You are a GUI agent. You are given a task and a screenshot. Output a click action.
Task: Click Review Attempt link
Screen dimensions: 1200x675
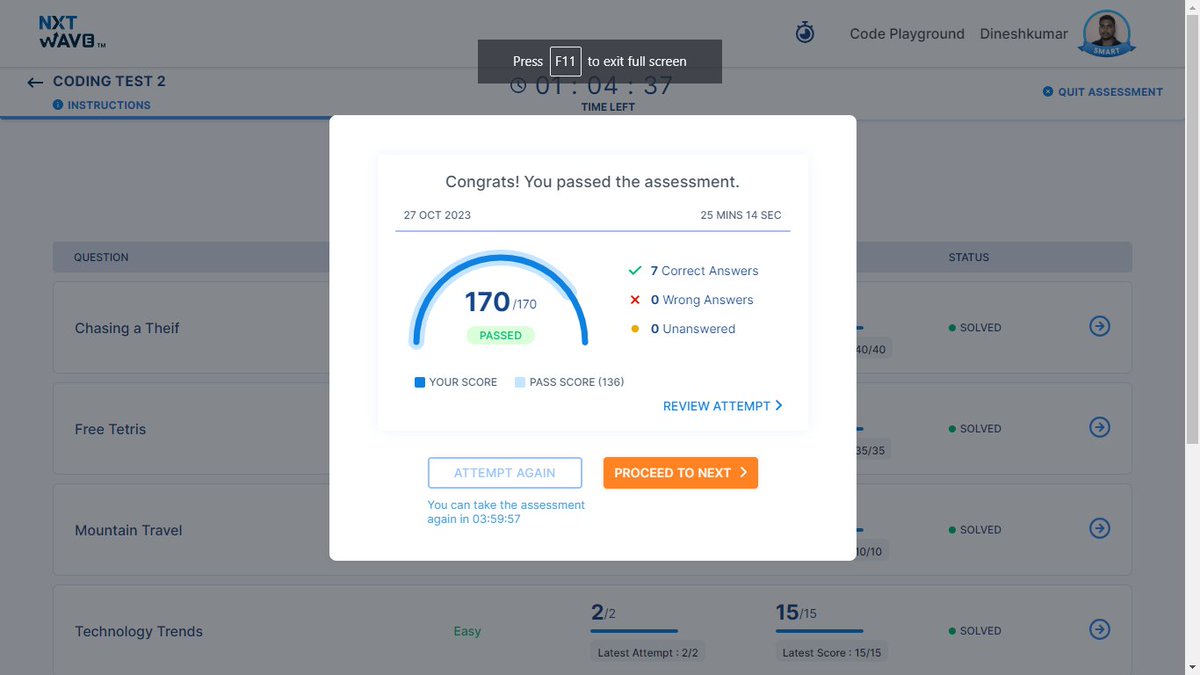pos(722,406)
